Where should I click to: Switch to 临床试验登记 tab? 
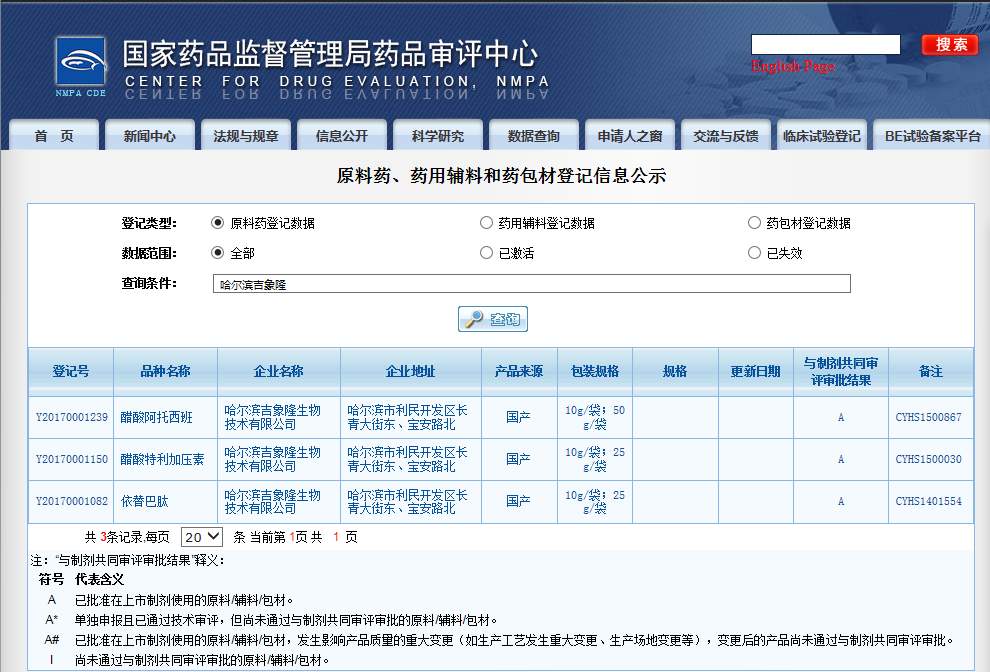click(821, 136)
